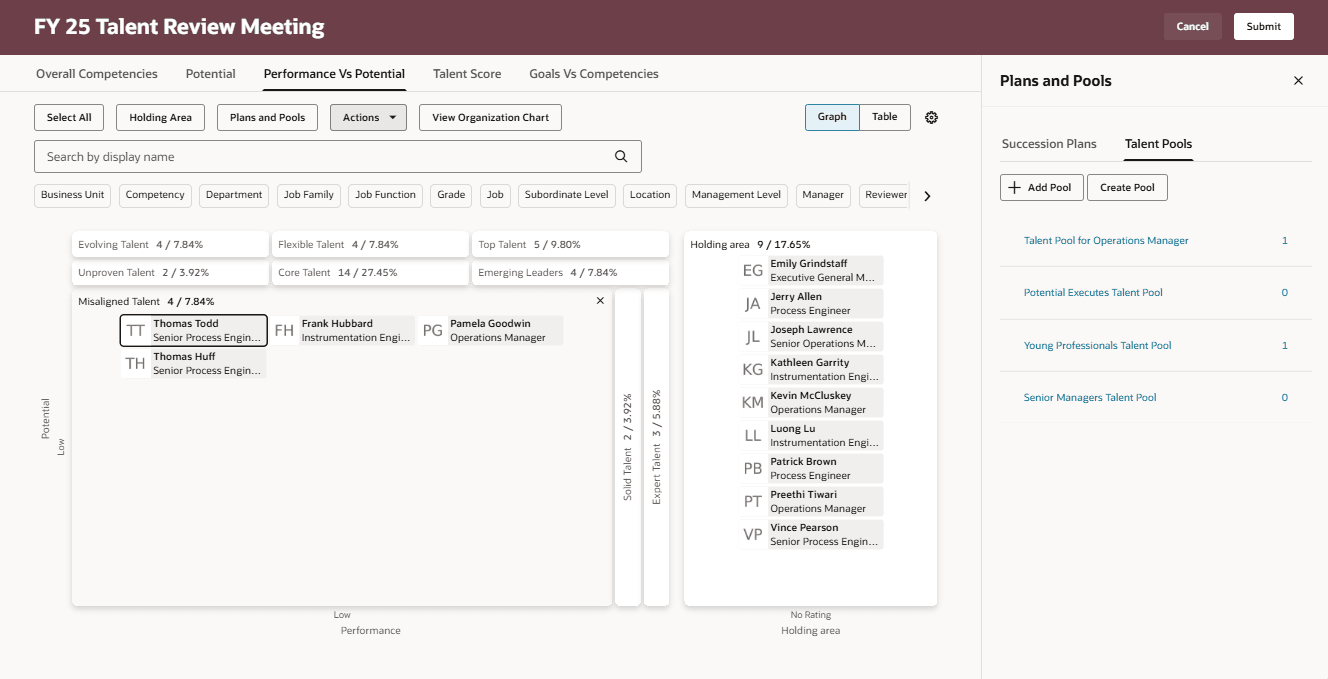This screenshot has height=679, width=1328.
Task: Expand the Evolving Talent box
Action: [170, 244]
